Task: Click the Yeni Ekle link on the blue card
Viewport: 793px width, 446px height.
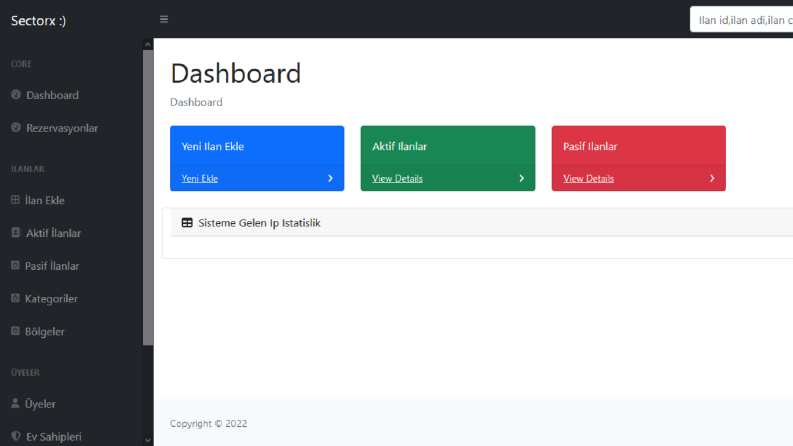Action: [x=200, y=179]
